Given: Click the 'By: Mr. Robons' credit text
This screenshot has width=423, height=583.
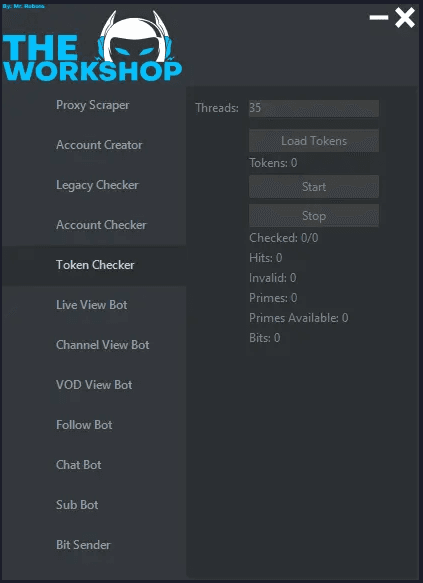Looking at the screenshot, I should (23, 6).
